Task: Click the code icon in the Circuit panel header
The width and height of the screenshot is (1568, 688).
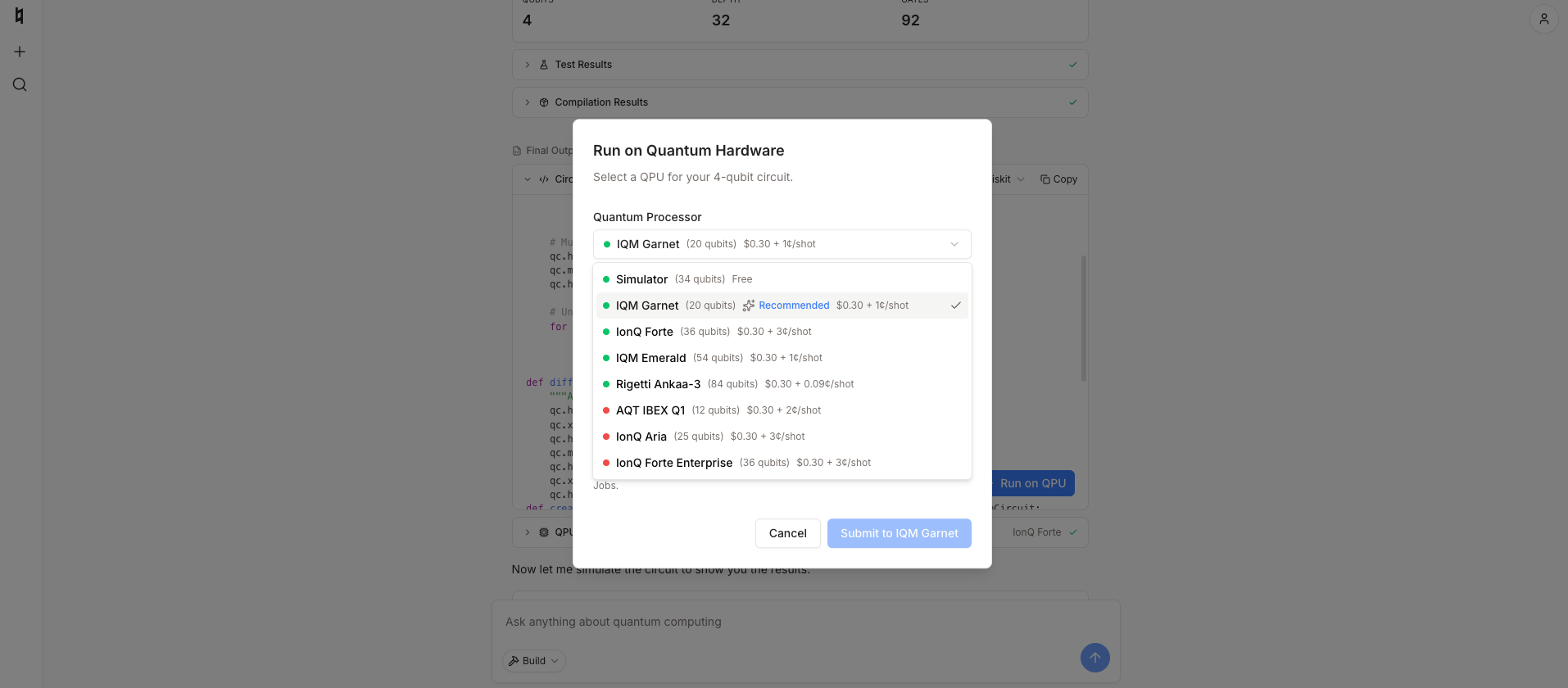Action: point(544,179)
